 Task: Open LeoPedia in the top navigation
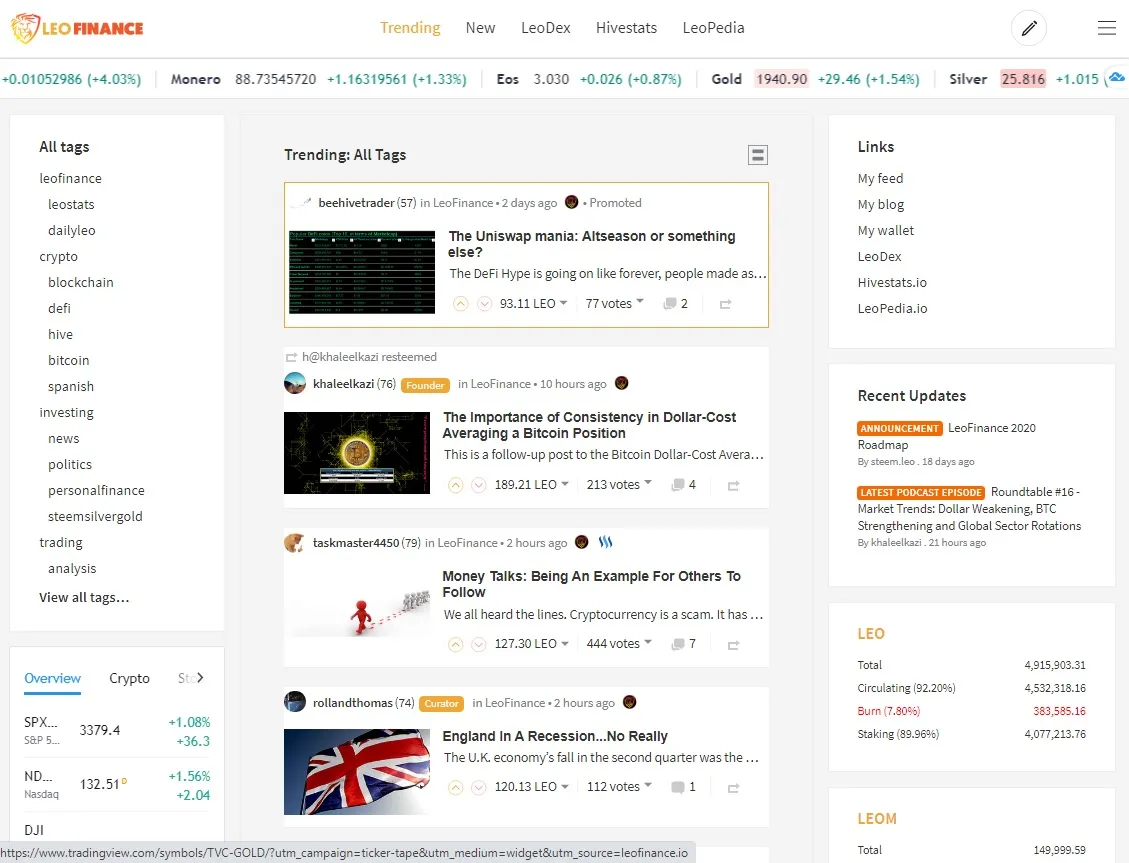pyautogui.click(x=714, y=28)
